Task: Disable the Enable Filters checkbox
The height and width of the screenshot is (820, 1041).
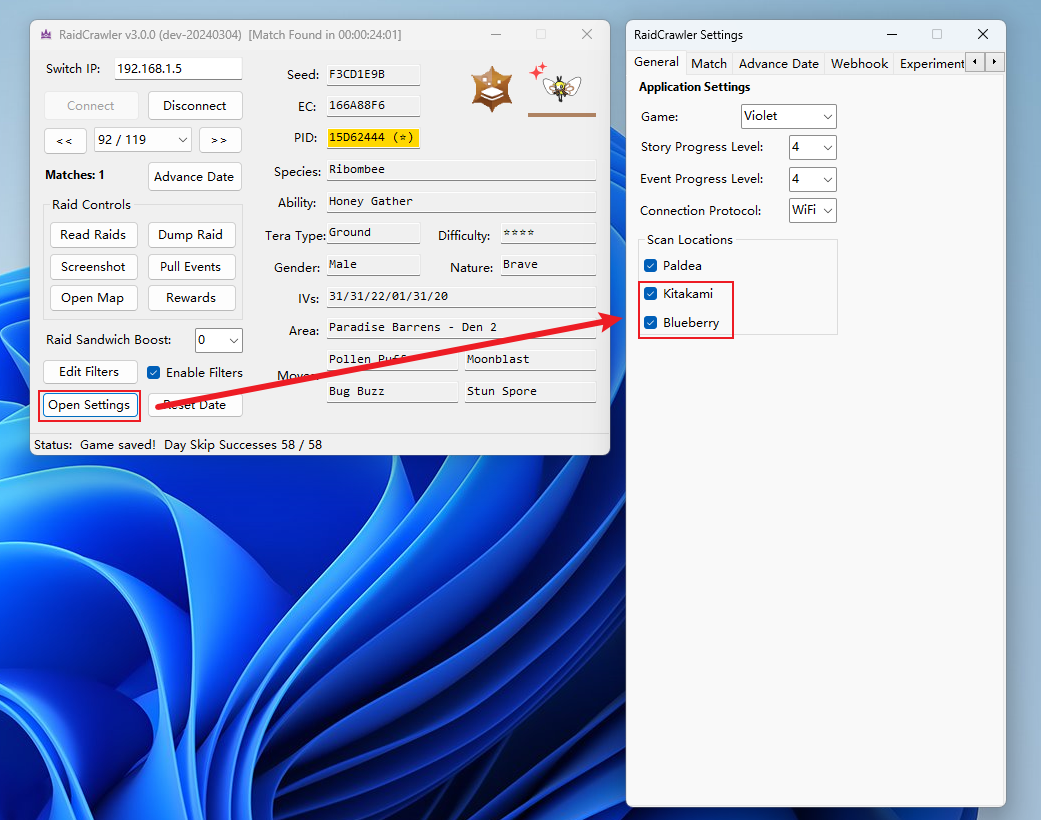Action: (x=154, y=372)
